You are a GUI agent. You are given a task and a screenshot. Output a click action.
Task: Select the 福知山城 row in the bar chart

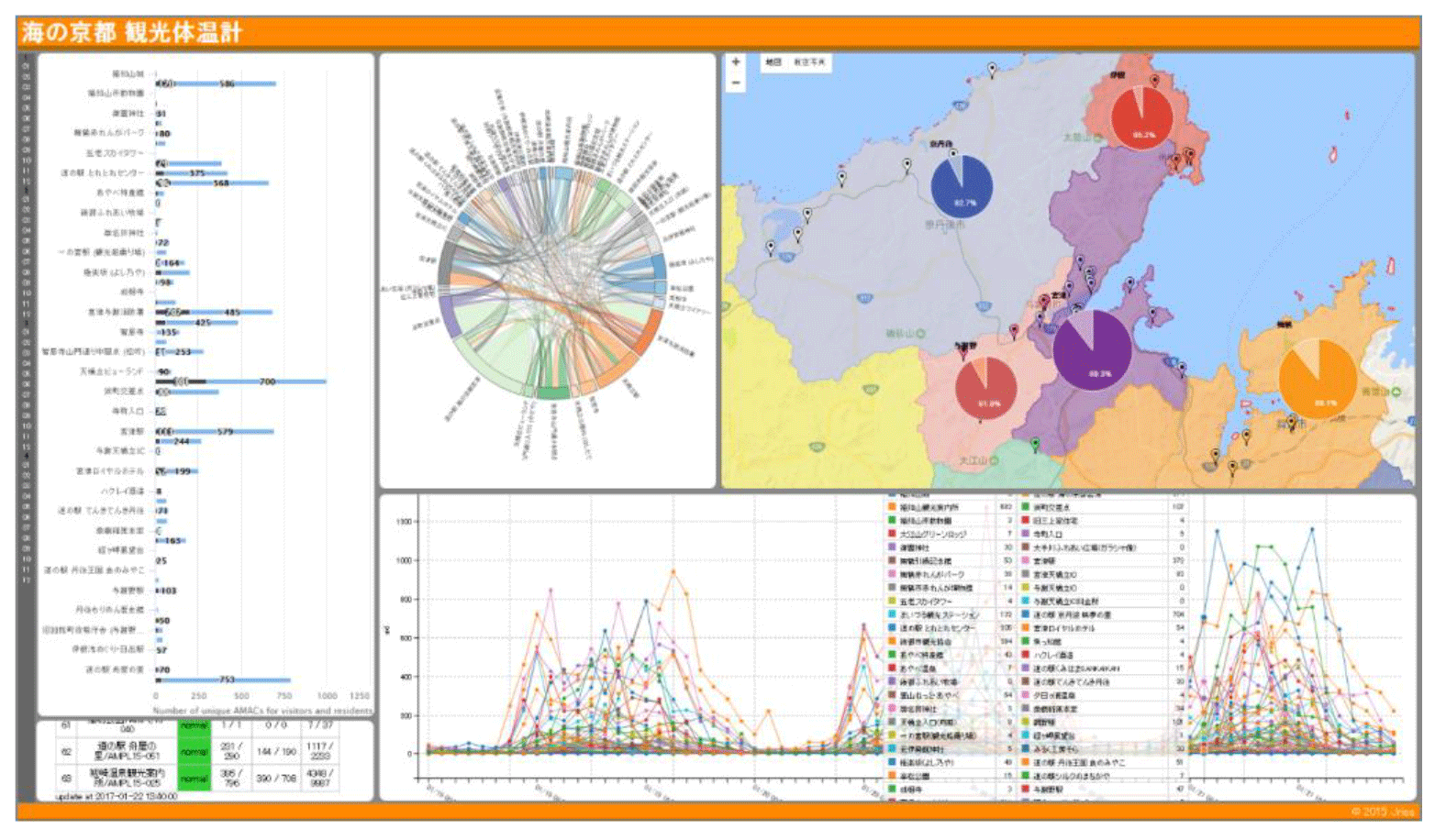click(128, 73)
